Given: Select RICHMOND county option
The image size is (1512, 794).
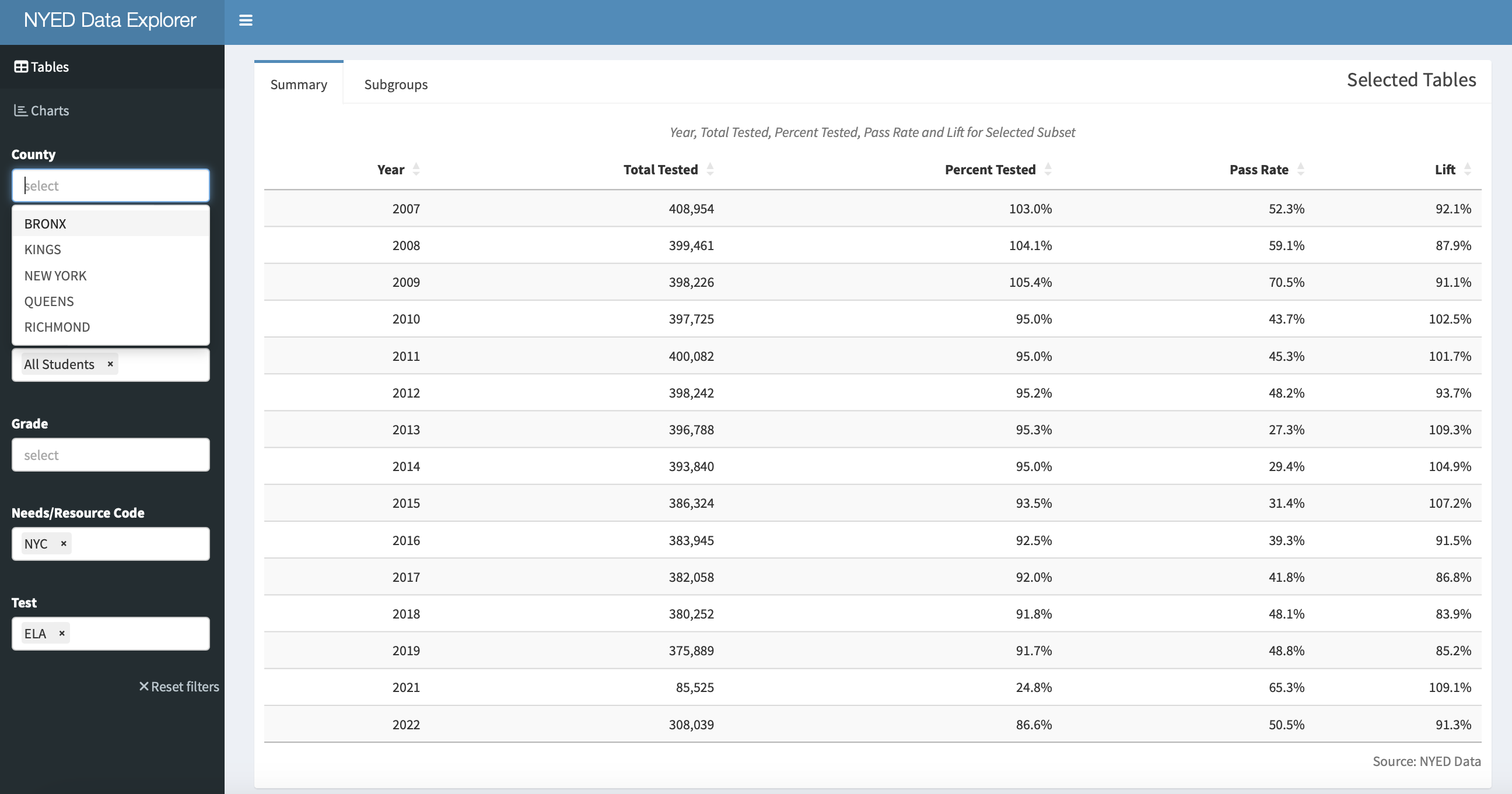Looking at the screenshot, I should tap(57, 326).
